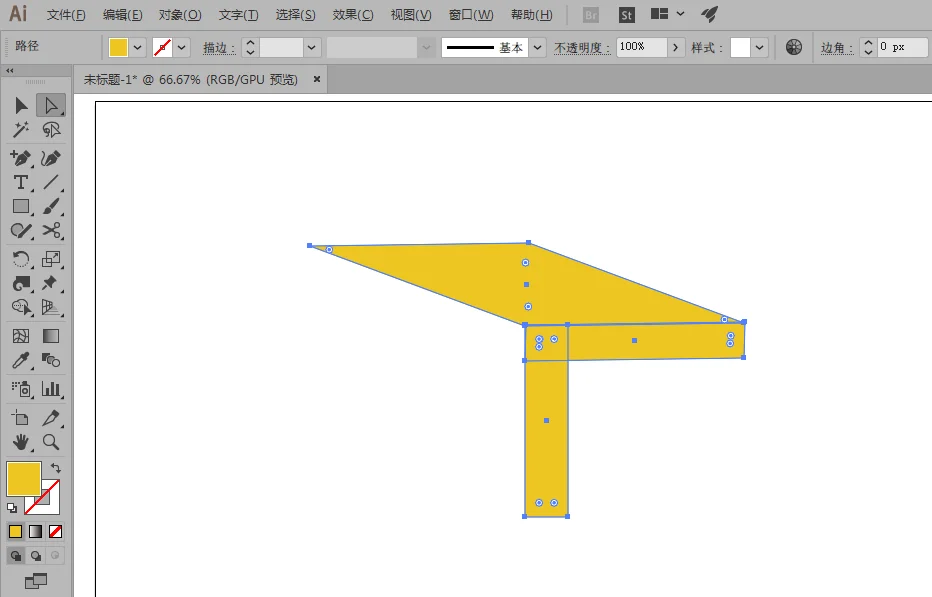Viewport: 932px width, 597px height.
Task: Open the 边角 corners panel link
Action: tap(837, 48)
